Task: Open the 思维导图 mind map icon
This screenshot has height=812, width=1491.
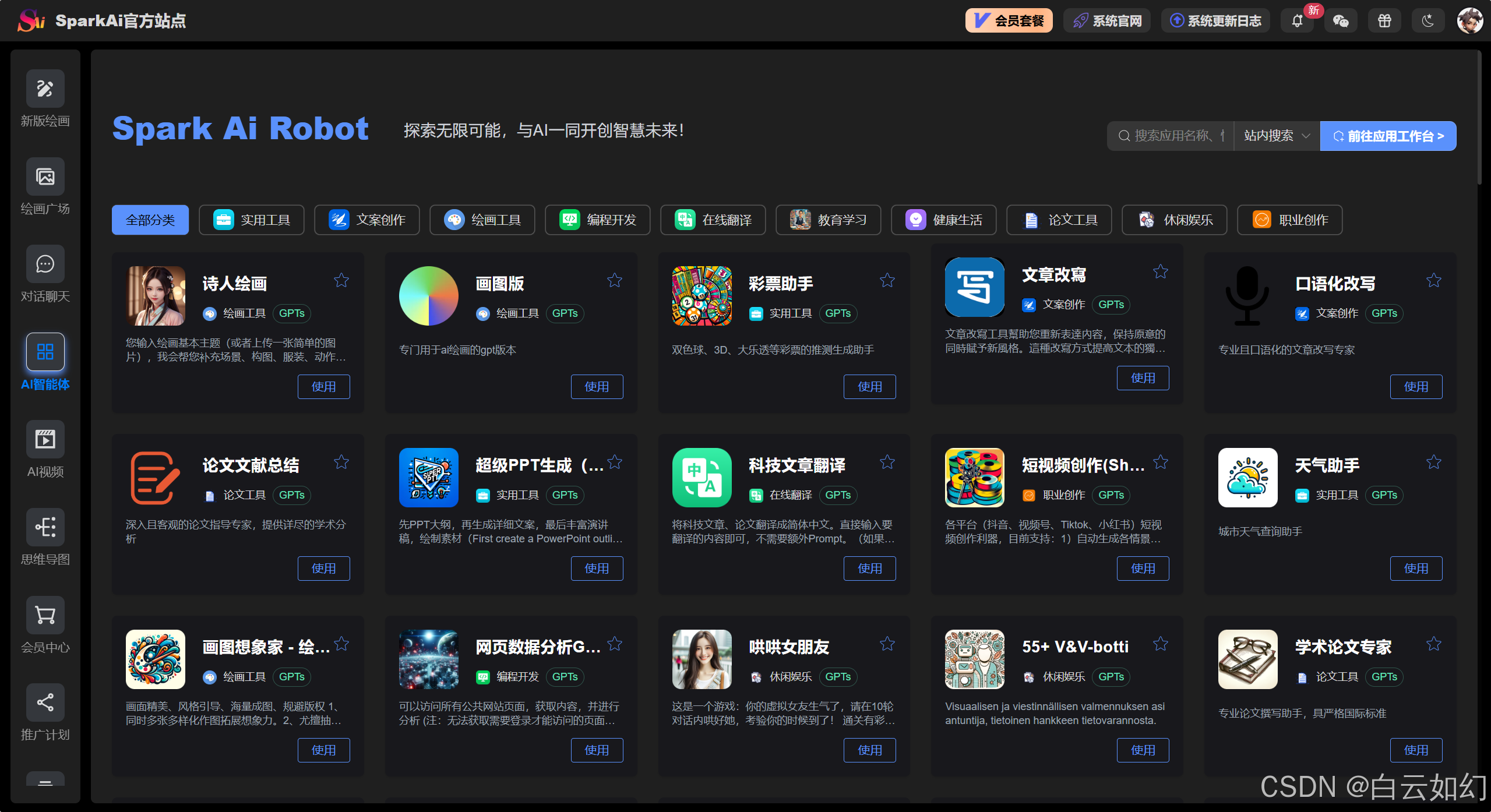Action: click(45, 527)
